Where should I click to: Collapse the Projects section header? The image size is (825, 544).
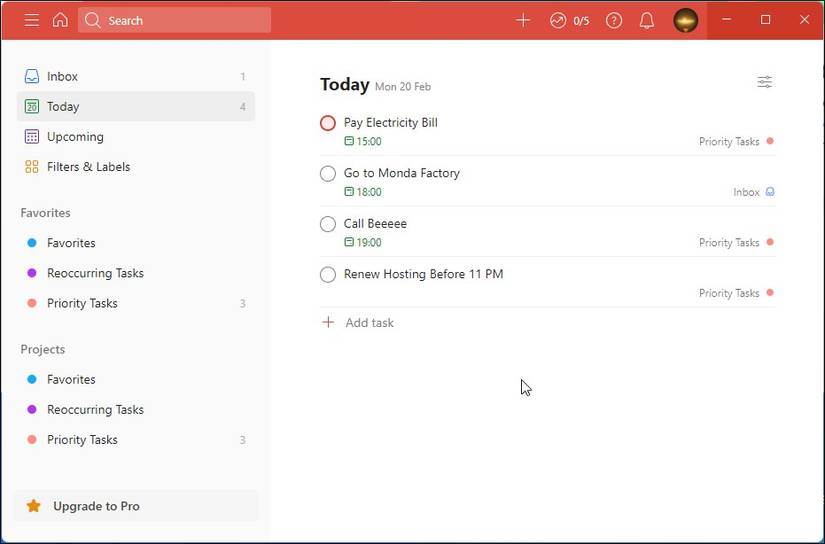(43, 349)
